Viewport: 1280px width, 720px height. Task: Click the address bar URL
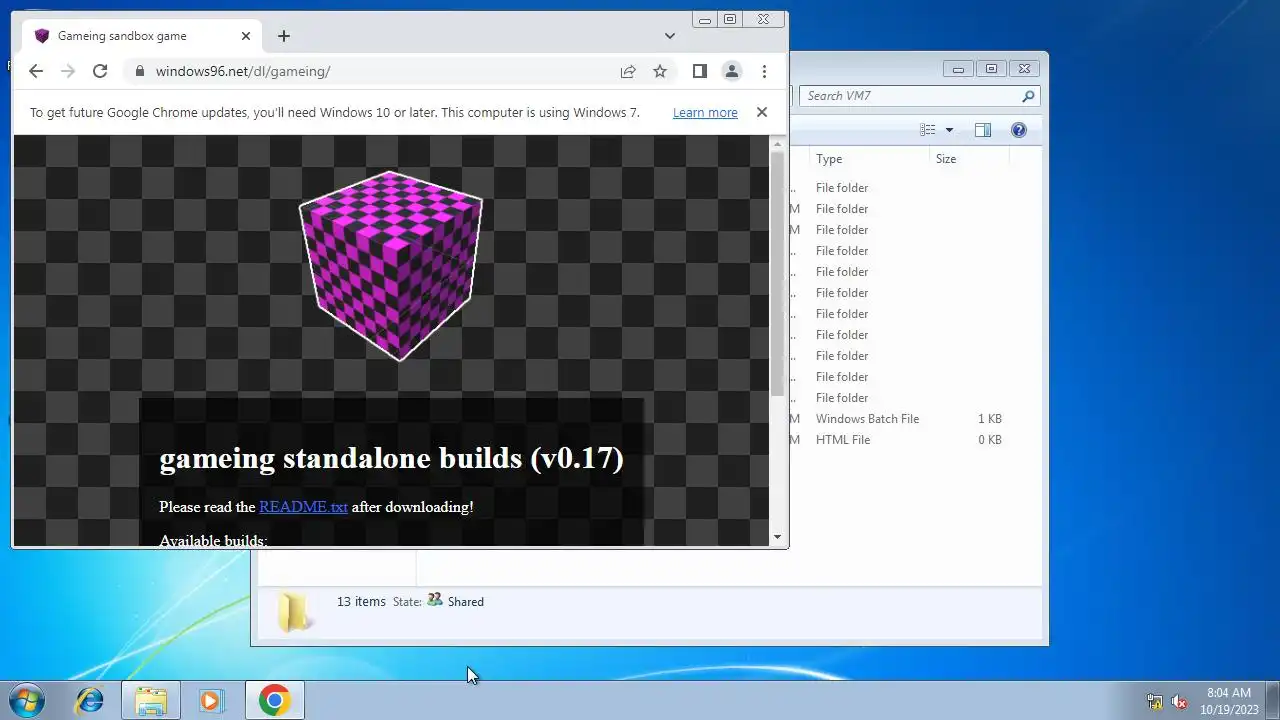(243, 71)
